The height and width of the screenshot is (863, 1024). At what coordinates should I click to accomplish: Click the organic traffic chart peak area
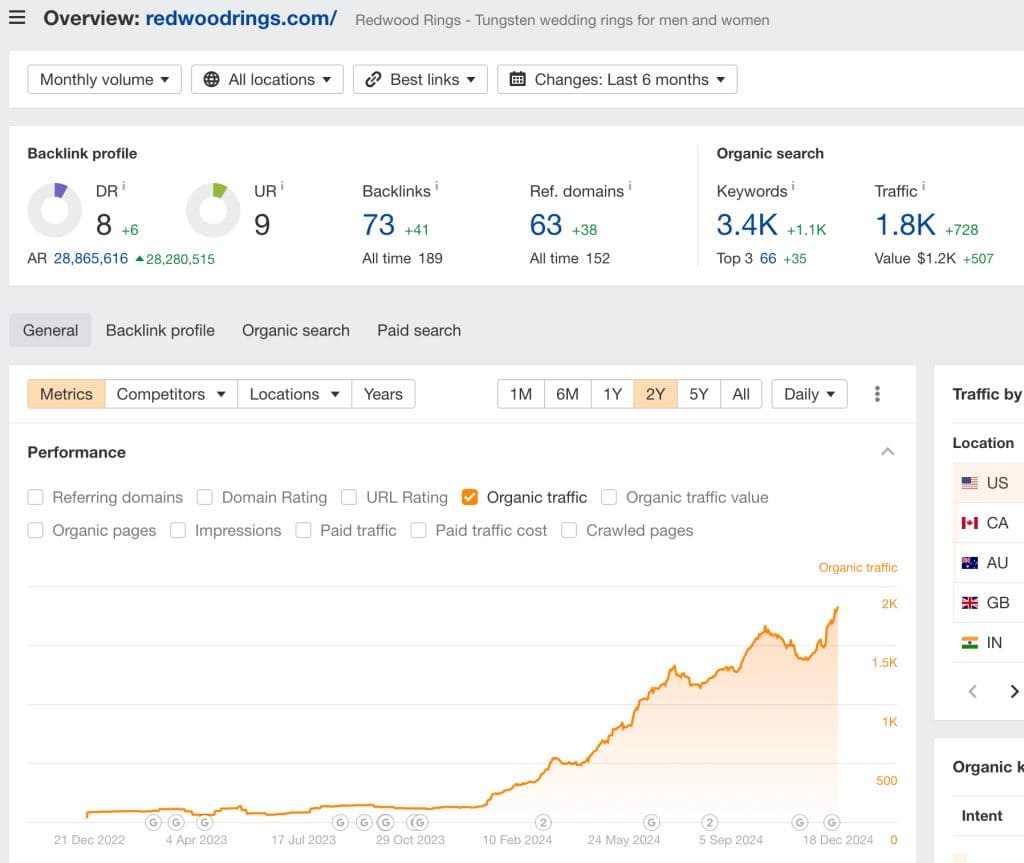click(835, 611)
